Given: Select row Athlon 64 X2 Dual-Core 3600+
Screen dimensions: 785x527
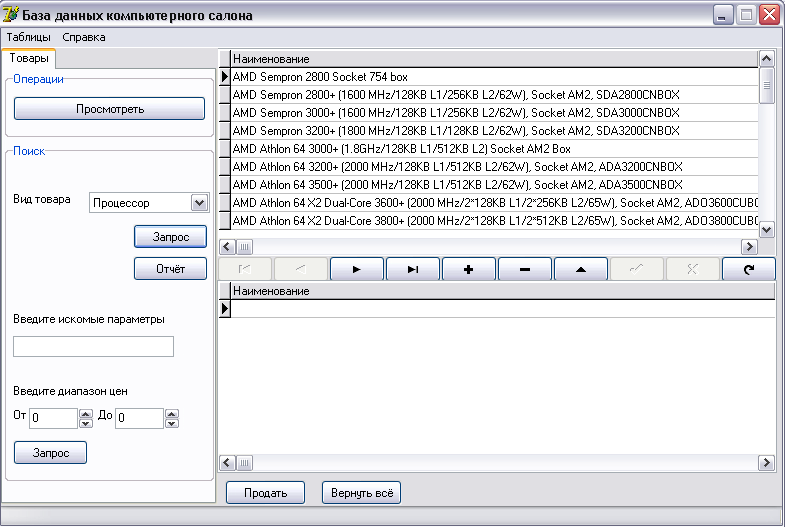Looking at the screenshot, I should pyautogui.click(x=494, y=203).
